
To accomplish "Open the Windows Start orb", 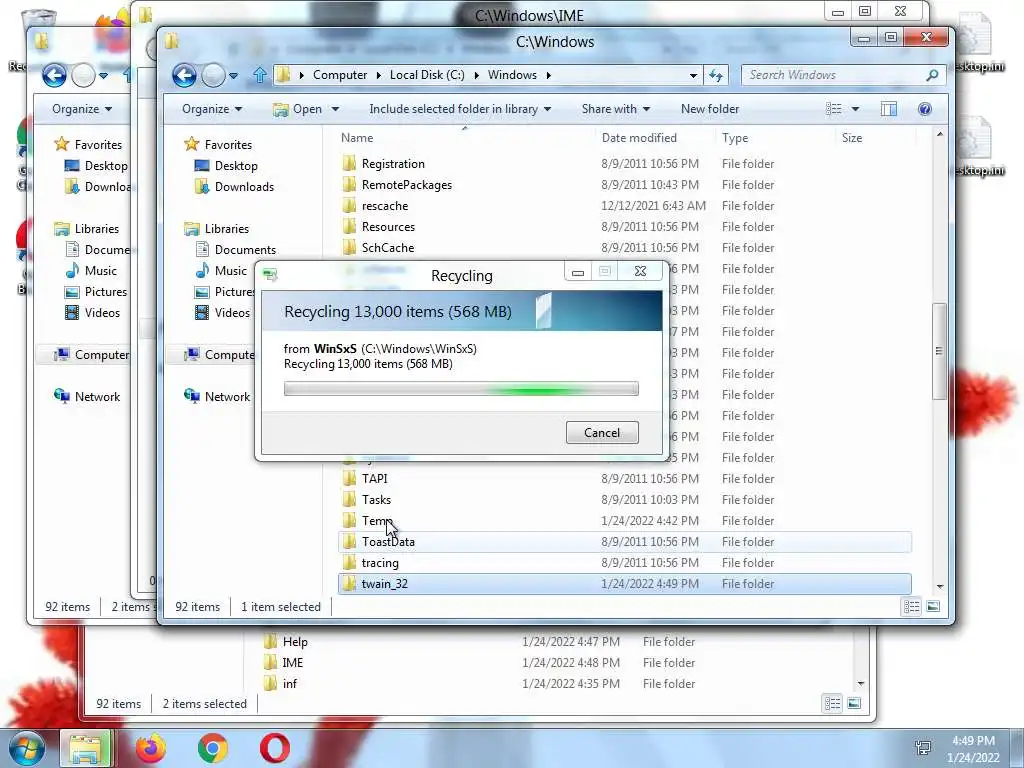I will 26,748.
